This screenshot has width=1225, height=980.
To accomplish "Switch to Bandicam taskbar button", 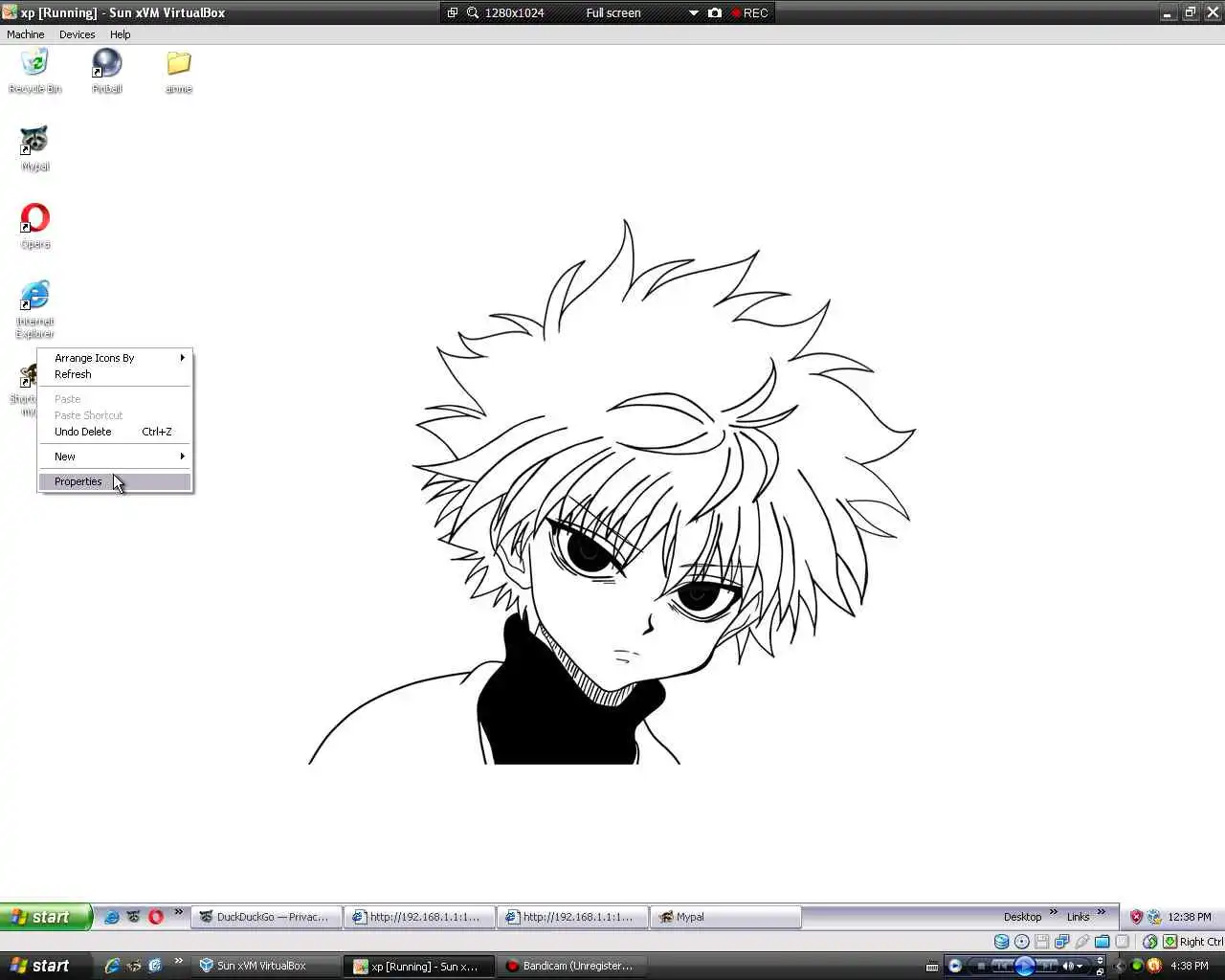I will (x=572, y=966).
